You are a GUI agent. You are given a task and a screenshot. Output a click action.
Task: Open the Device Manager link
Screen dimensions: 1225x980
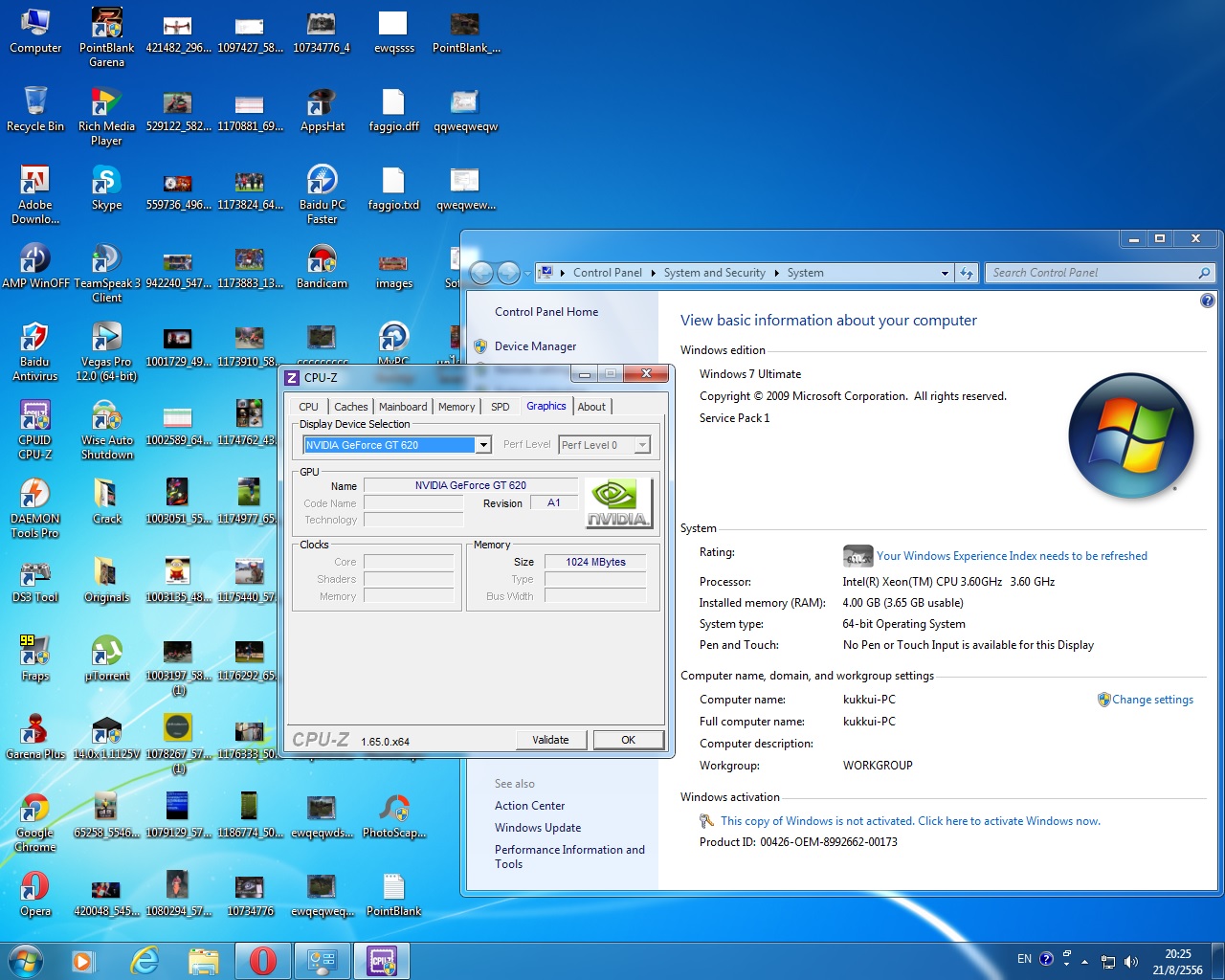[535, 346]
